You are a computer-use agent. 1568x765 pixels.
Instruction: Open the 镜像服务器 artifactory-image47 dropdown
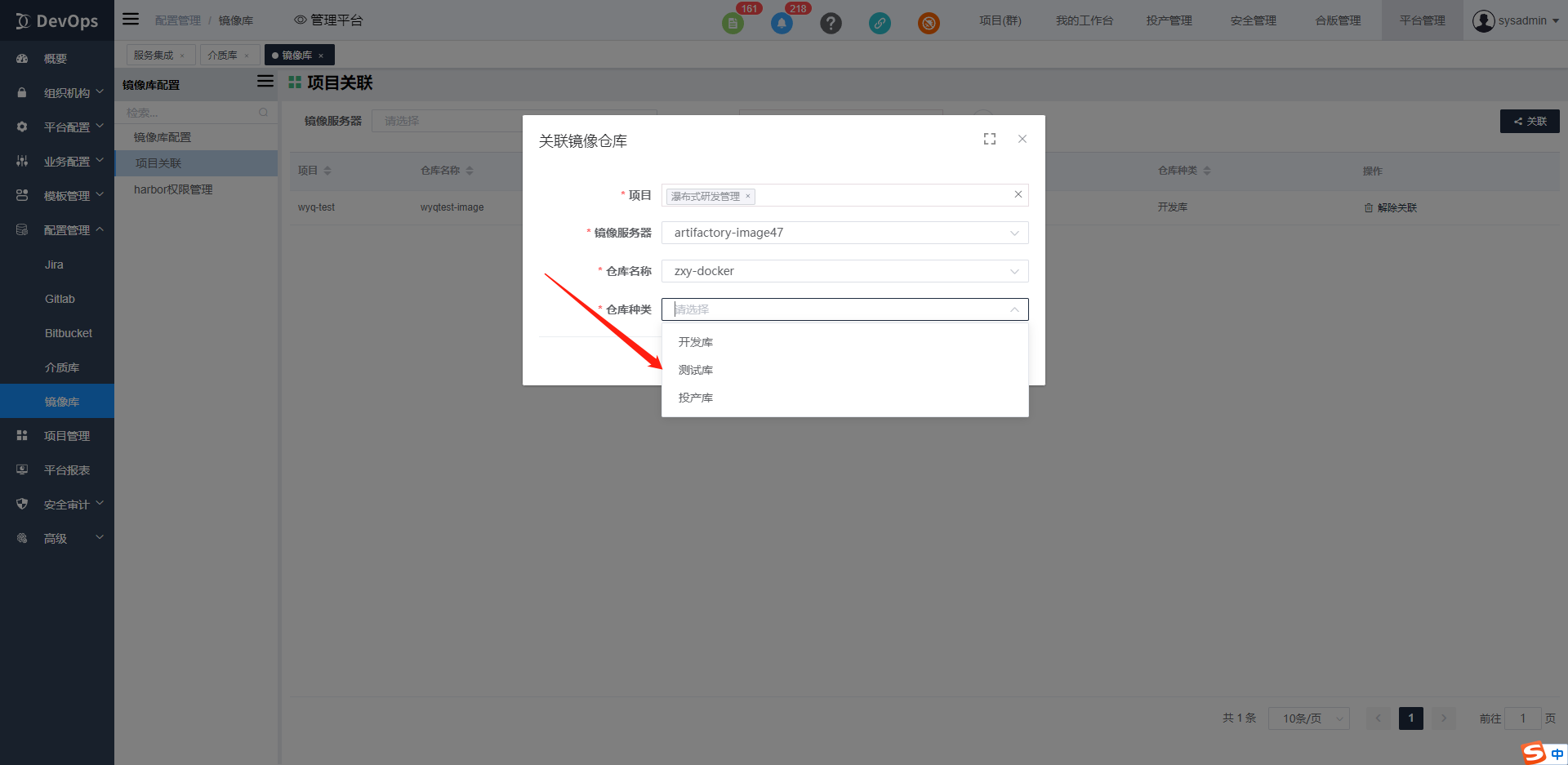(x=844, y=233)
